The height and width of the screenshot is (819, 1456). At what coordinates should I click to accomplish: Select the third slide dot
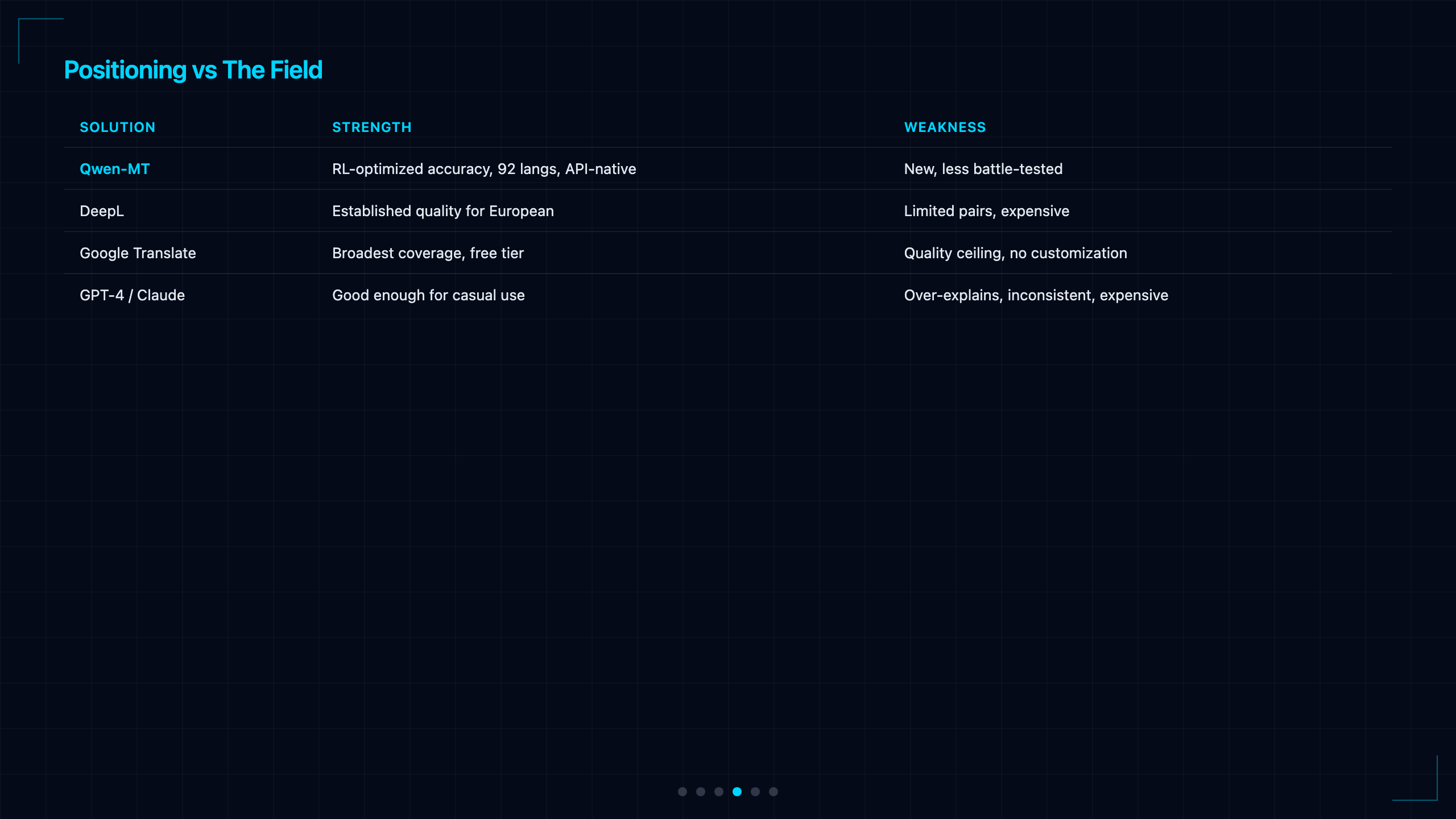[x=719, y=792]
